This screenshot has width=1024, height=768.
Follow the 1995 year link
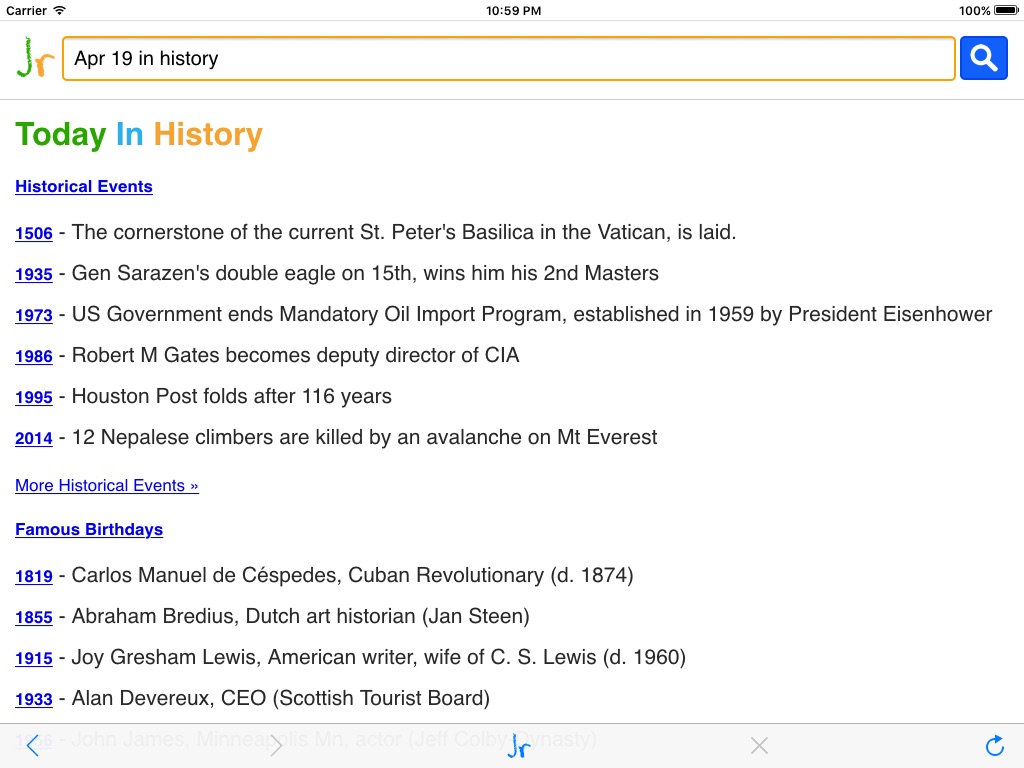(34, 397)
